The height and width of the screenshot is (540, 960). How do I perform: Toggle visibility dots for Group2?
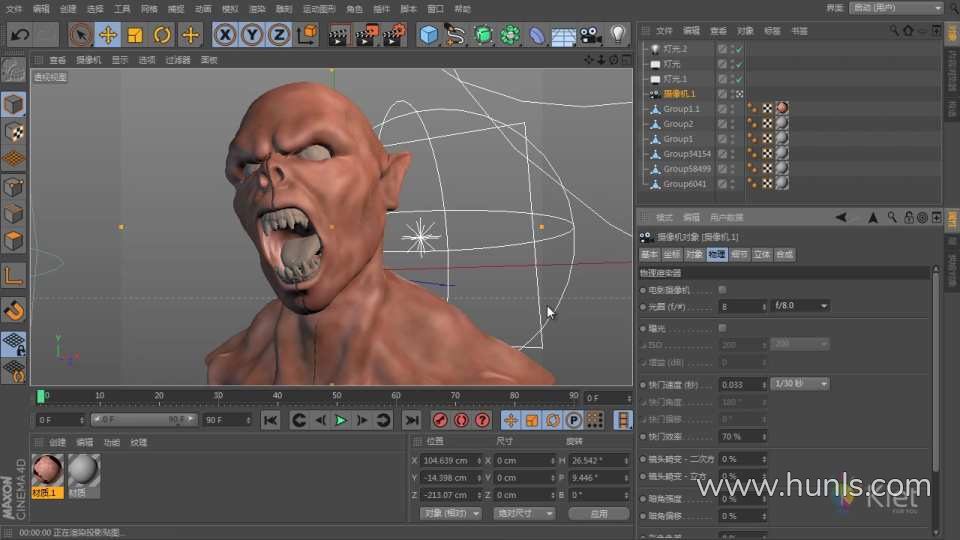[732, 124]
